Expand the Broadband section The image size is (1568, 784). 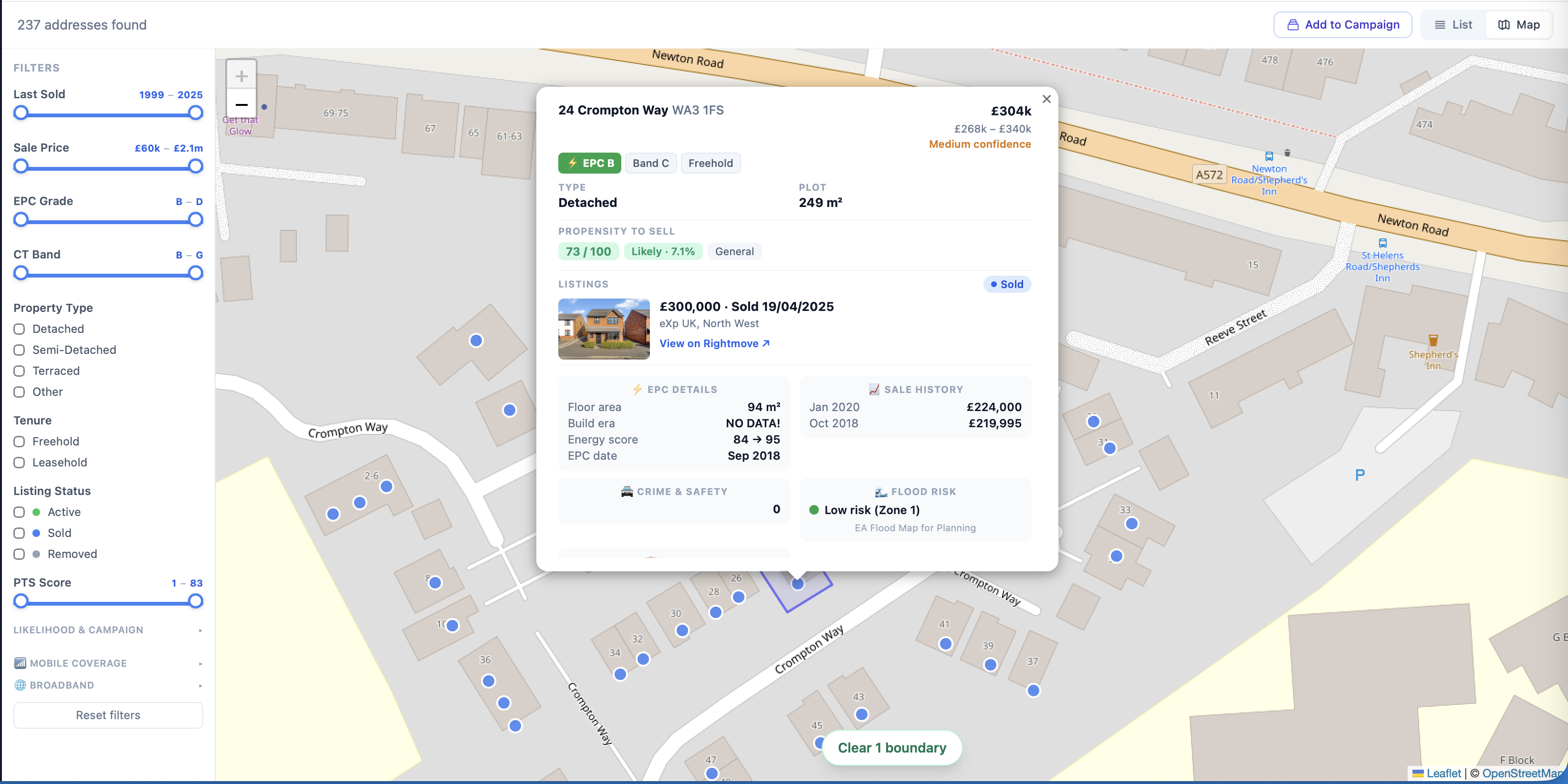tap(108, 685)
